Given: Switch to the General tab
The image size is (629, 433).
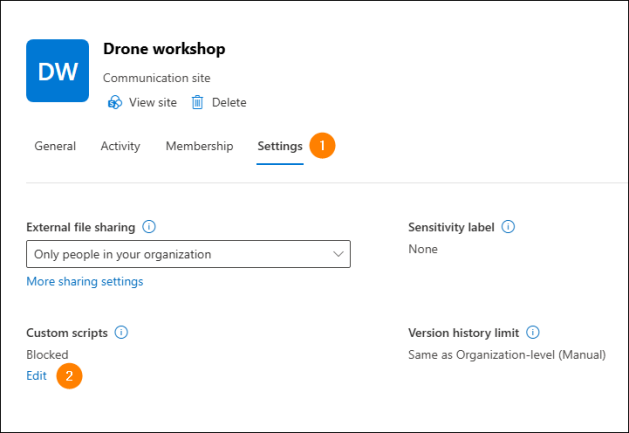Looking at the screenshot, I should [x=55, y=146].
